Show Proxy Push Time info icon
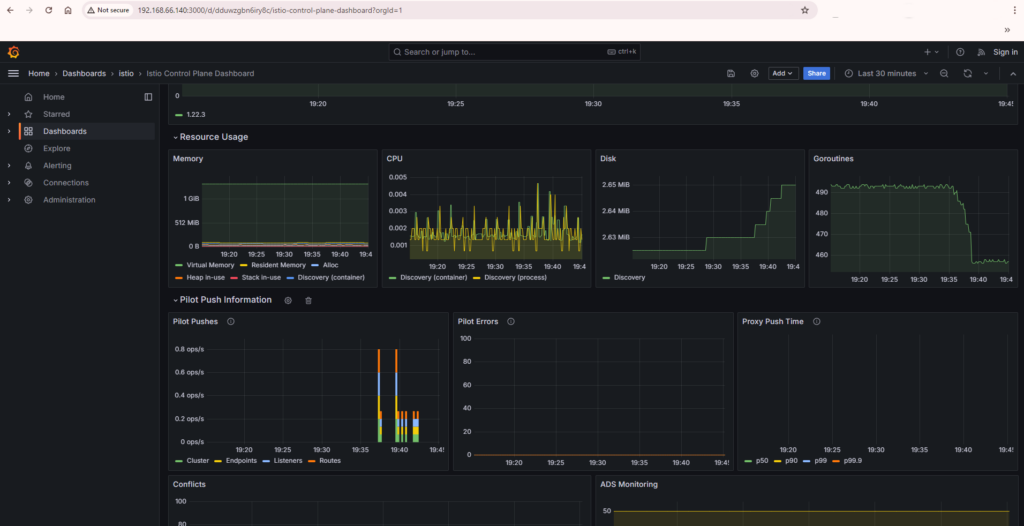 (816, 321)
